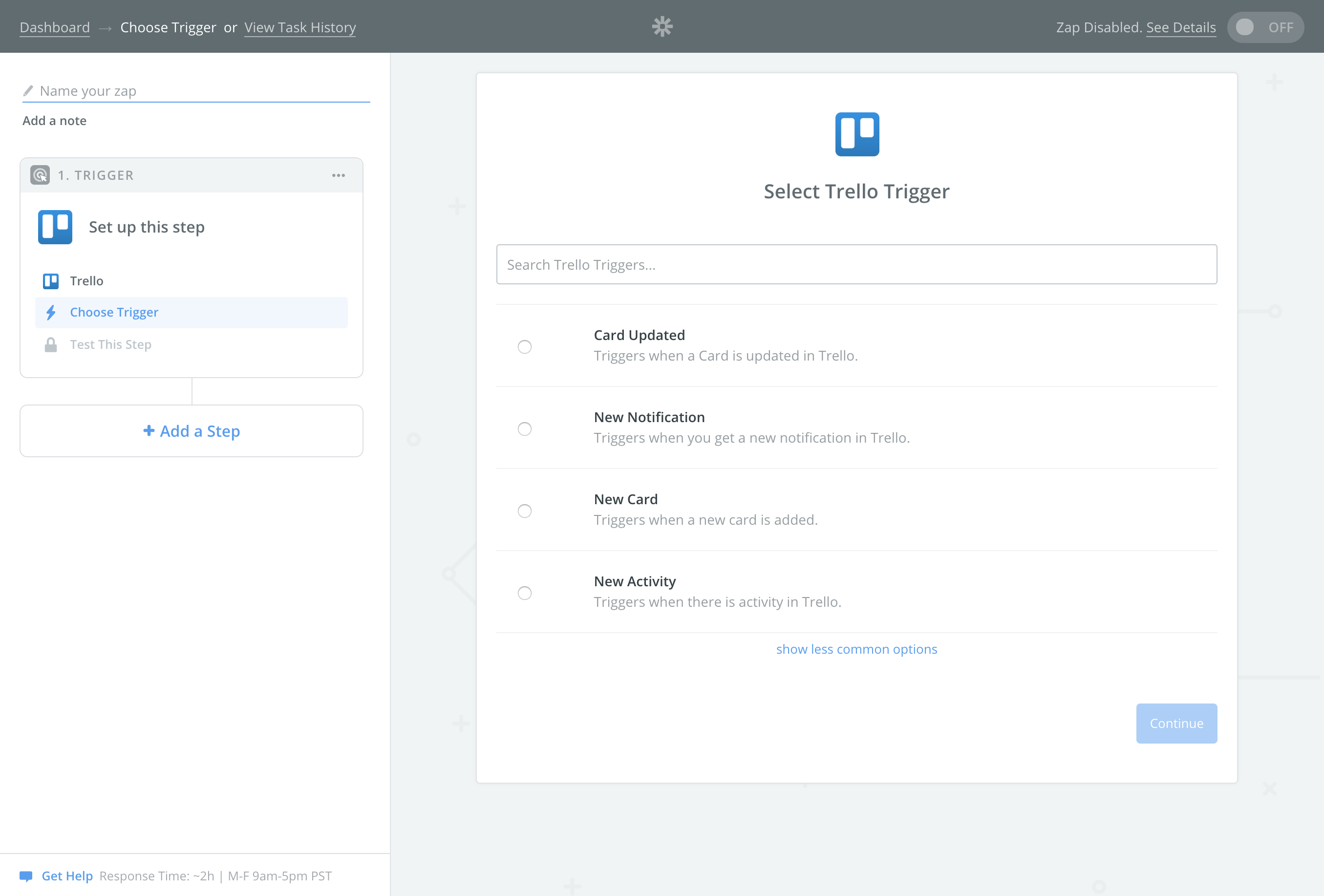Click the lightning bolt Choose Trigger icon
Screen dimensions: 1324x896
pyautogui.click(x=51, y=313)
